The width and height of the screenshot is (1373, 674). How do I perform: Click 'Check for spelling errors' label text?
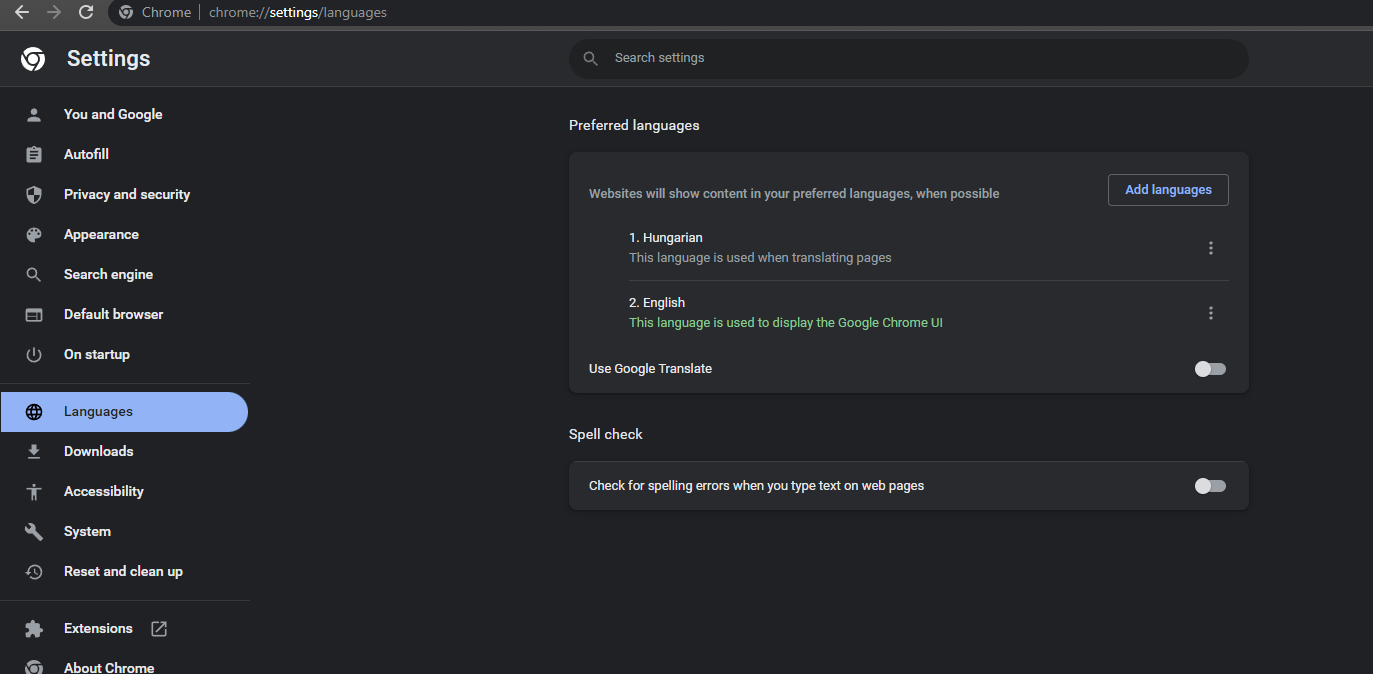[756, 486]
